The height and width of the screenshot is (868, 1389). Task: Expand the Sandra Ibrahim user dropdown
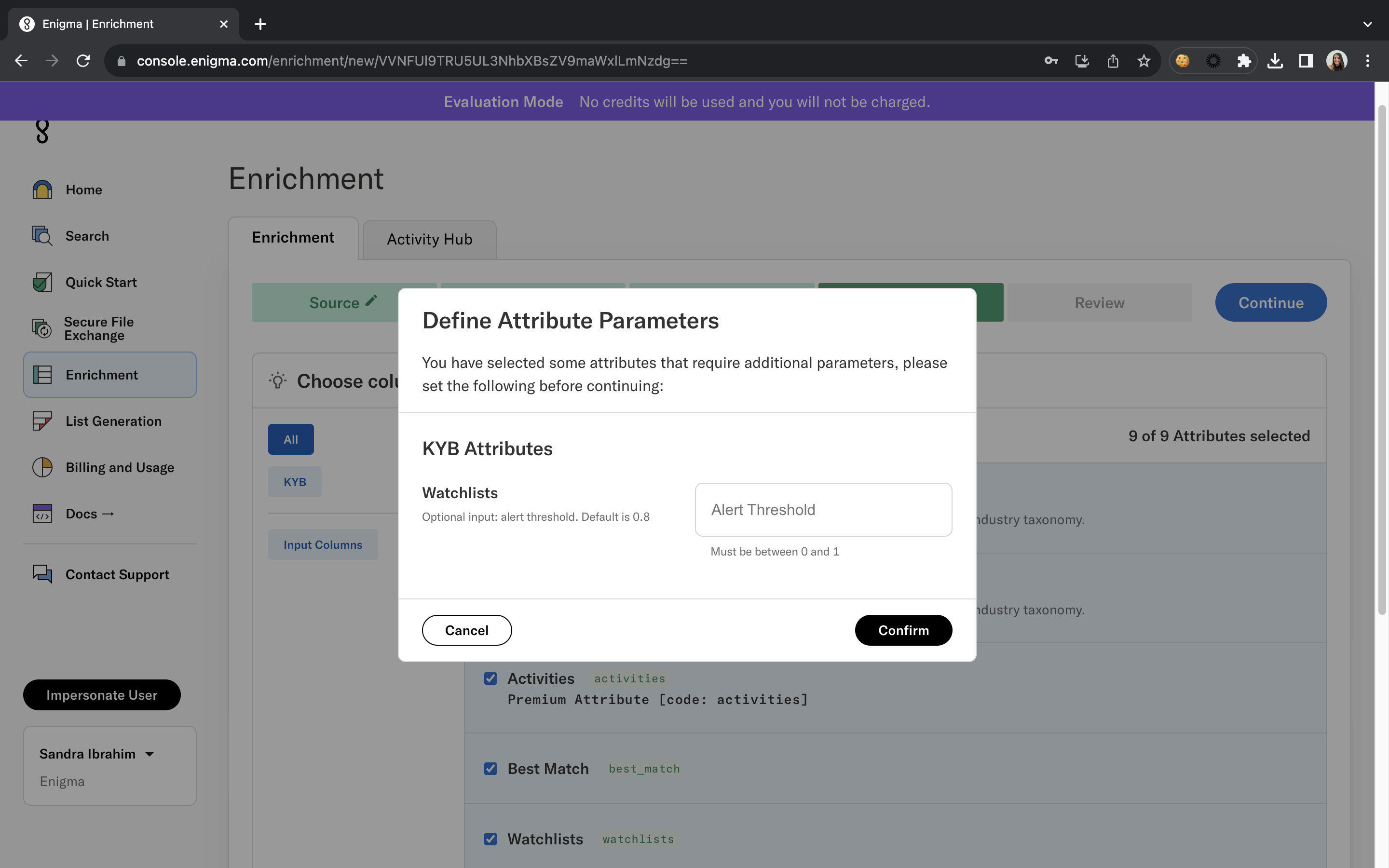pyautogui.click(x=149, y=754)
